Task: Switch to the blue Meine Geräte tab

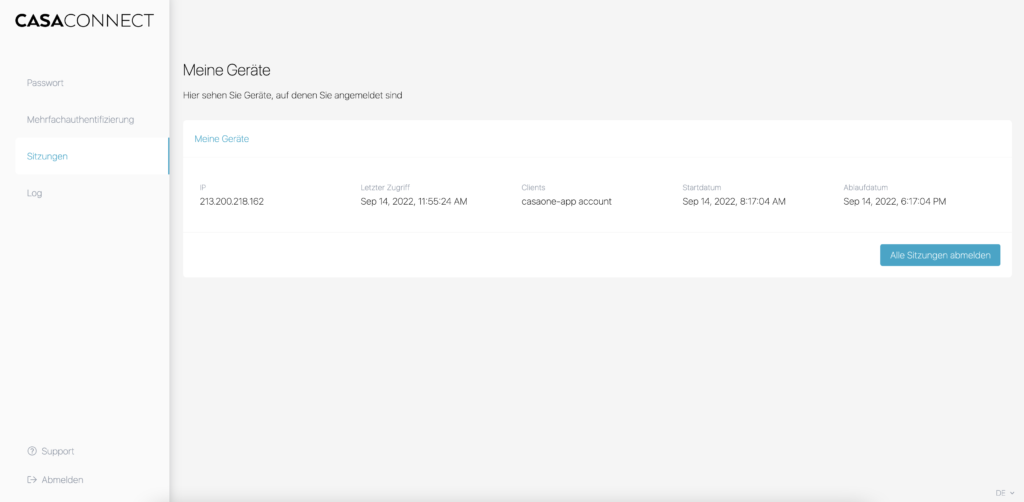Action: point(221,139)
